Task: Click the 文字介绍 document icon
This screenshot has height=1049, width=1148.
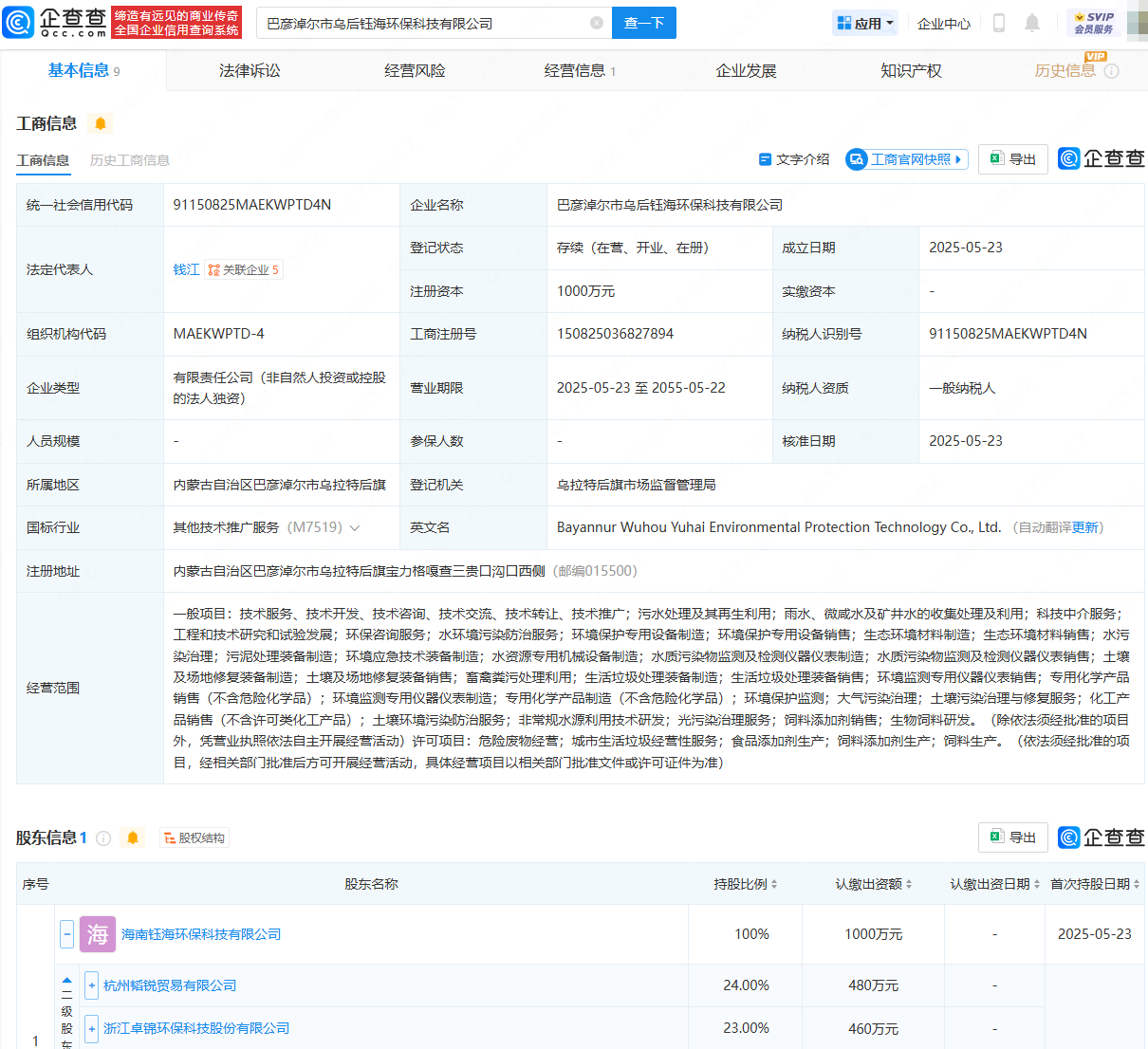Action: tap(765, 159)
